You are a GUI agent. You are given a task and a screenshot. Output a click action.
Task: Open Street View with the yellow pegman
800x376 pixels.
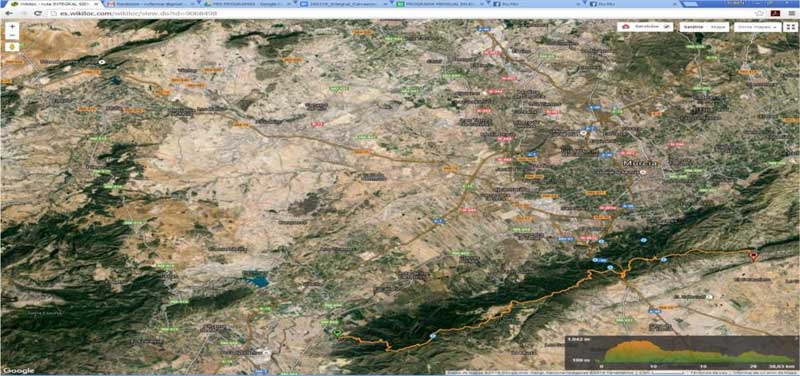[11, 47]
